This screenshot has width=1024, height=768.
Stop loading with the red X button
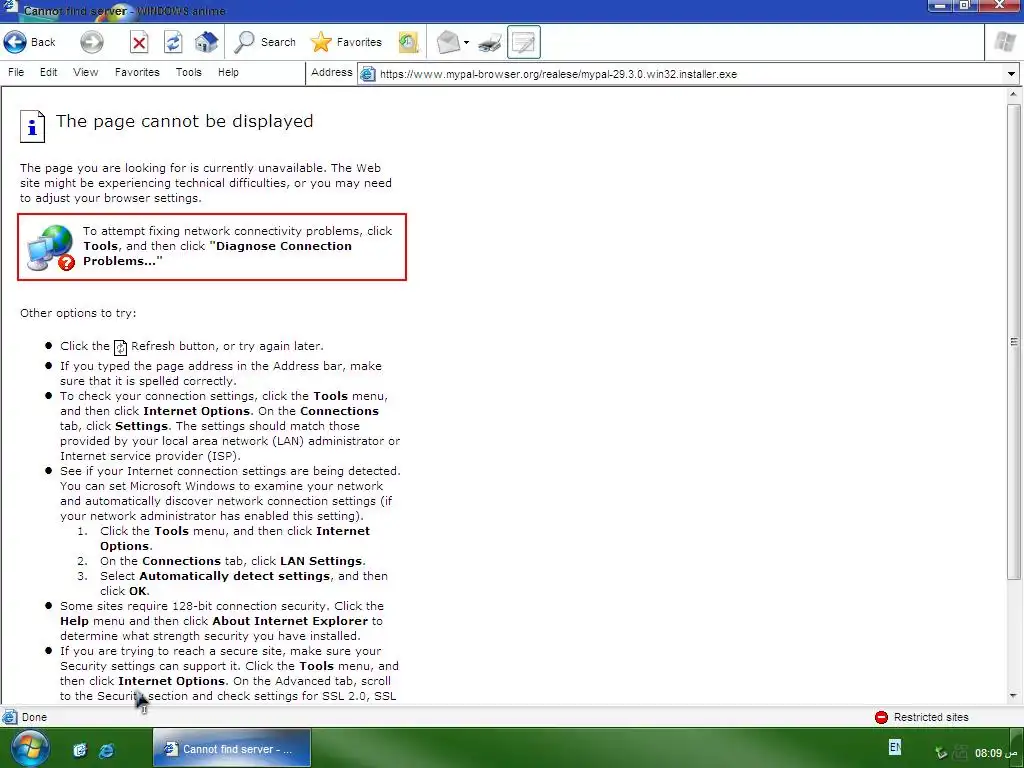138,42
